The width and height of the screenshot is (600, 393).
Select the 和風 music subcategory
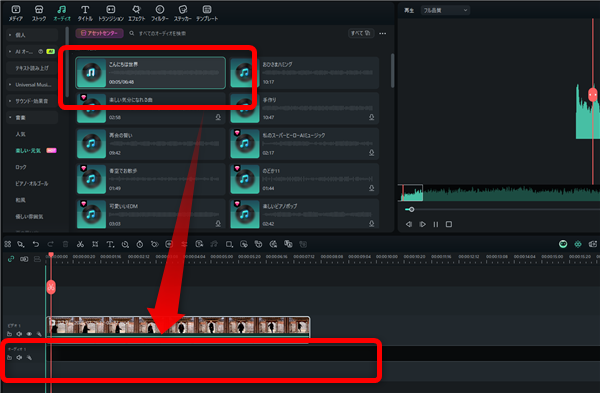(20, 200)
